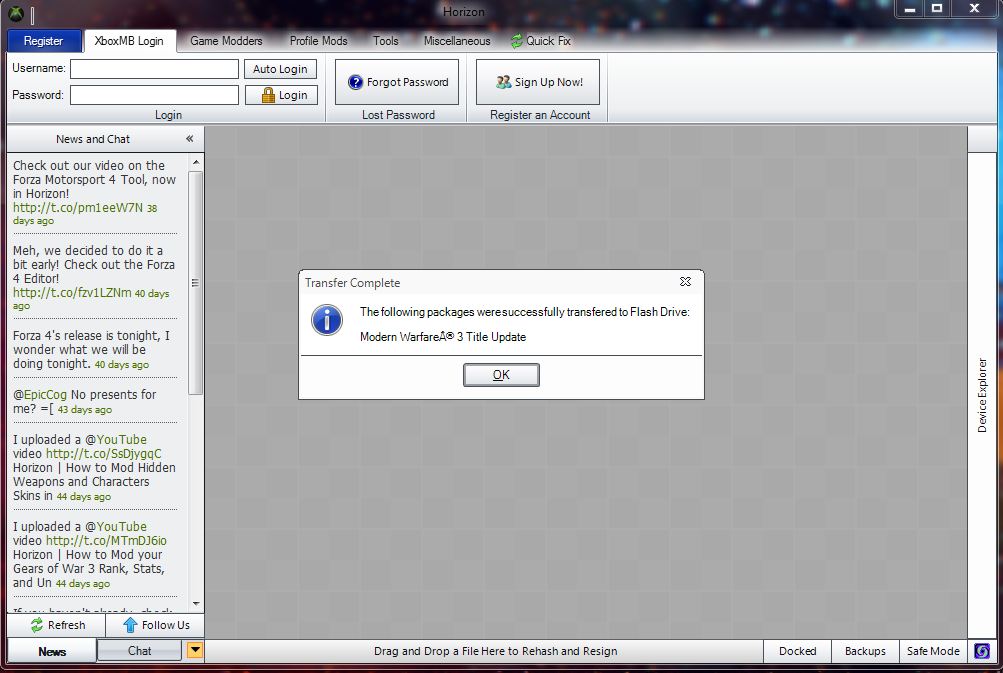
Task: Select the News tab at bottom
Action: [x=52, y=651]
